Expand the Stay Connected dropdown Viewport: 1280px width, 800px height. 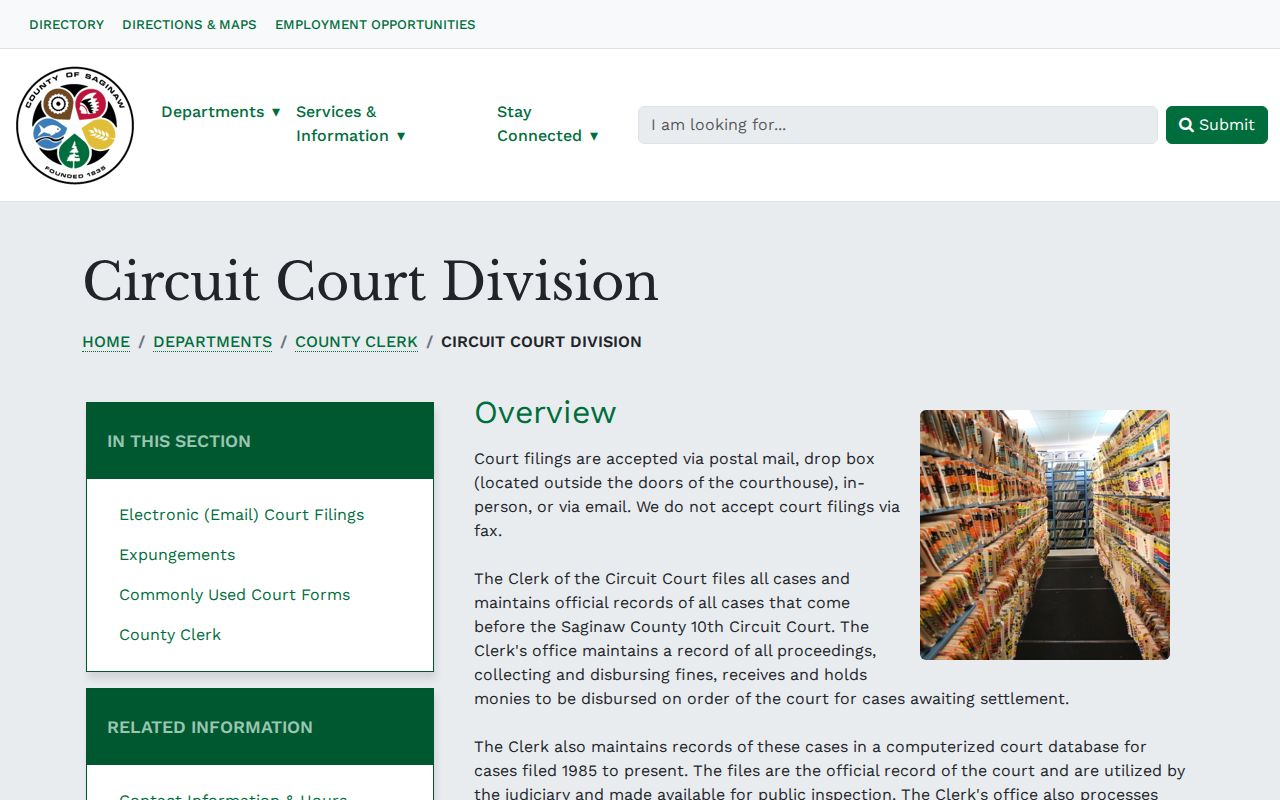point(548,124)
